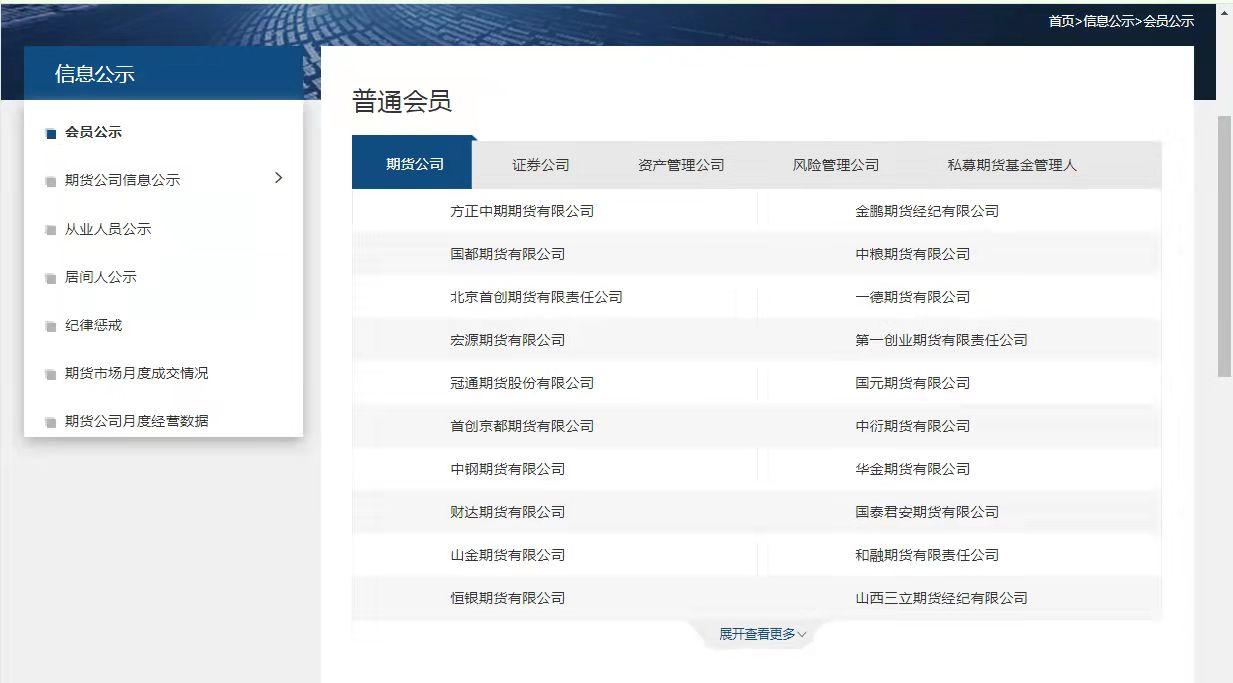Select 财达期货有限公司 entry

click(508, 512)
